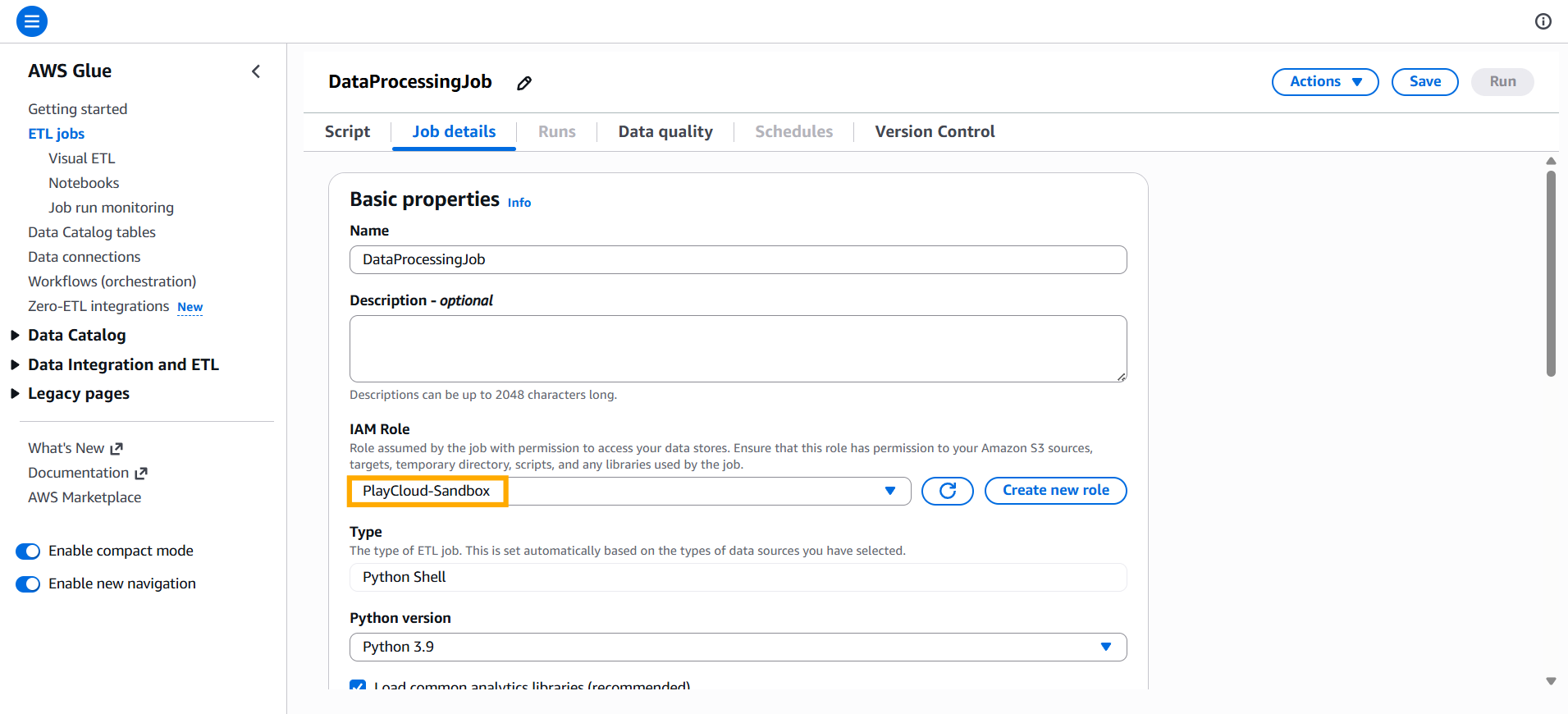Open Notebooks in sidebar

pyautogui.click(x=84, y=183)
